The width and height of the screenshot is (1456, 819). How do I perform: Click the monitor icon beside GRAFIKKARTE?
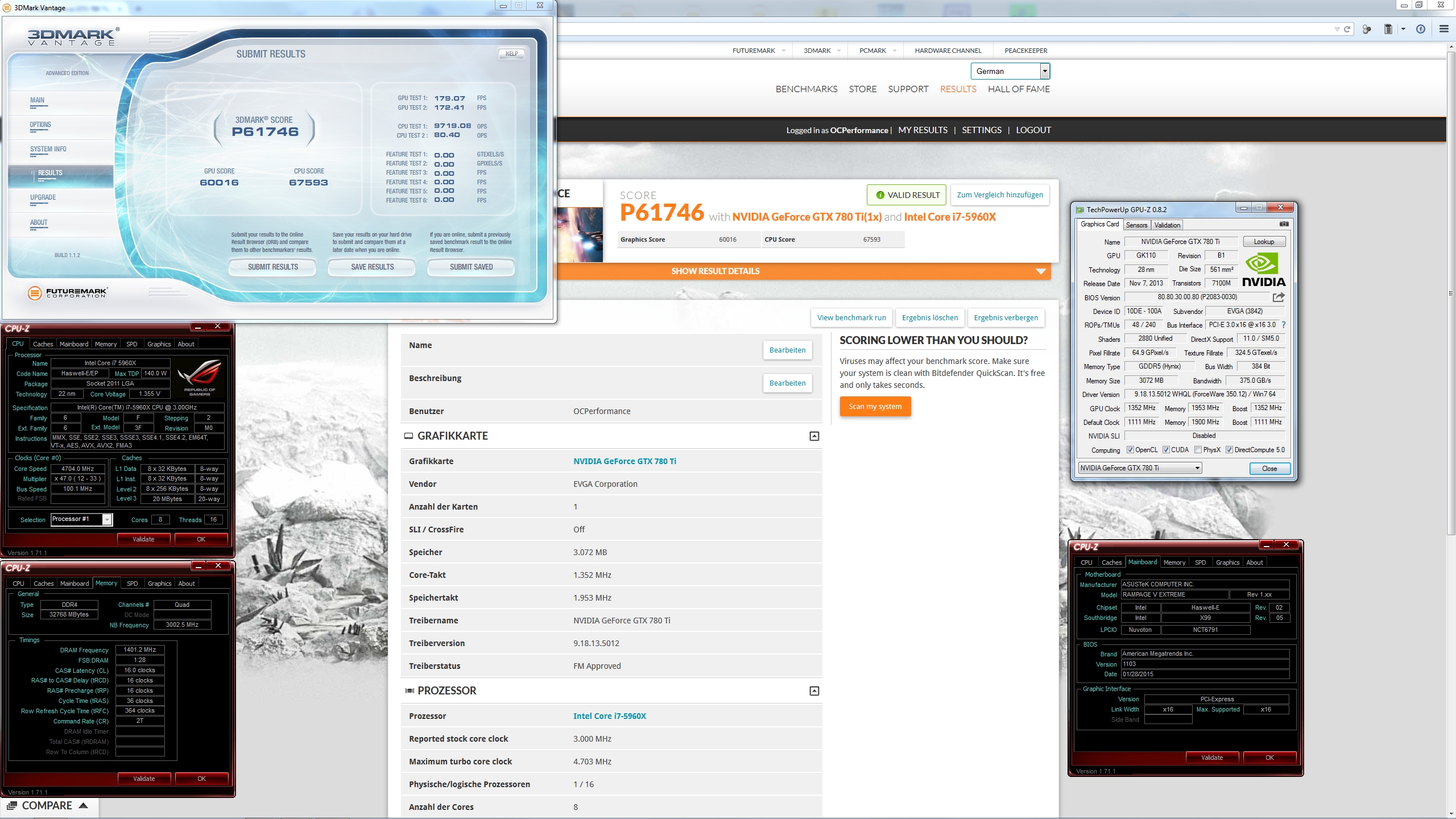pyautogui.click(x=408, y=436)
